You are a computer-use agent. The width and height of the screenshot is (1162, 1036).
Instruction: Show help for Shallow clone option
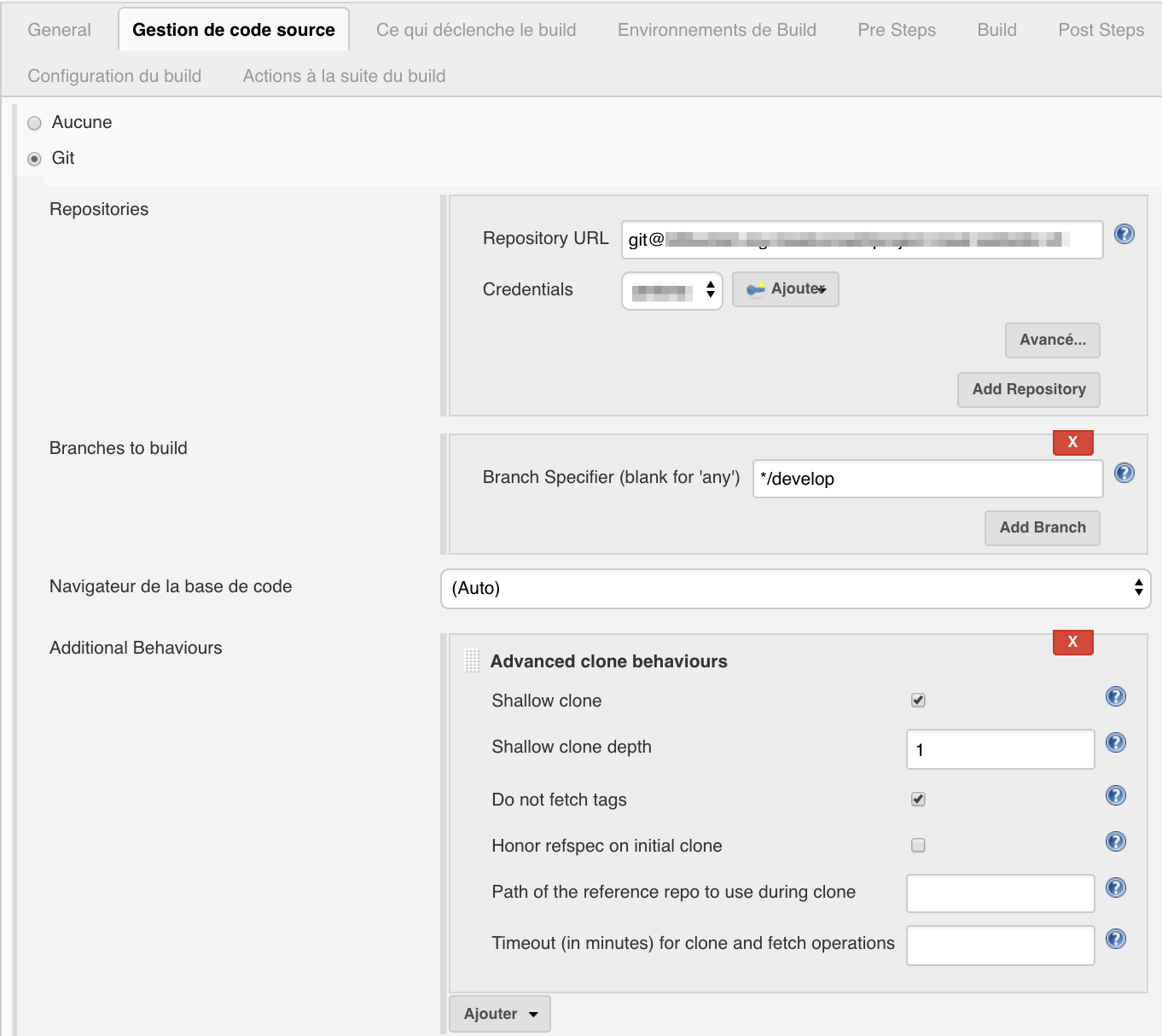(1115, 696)
